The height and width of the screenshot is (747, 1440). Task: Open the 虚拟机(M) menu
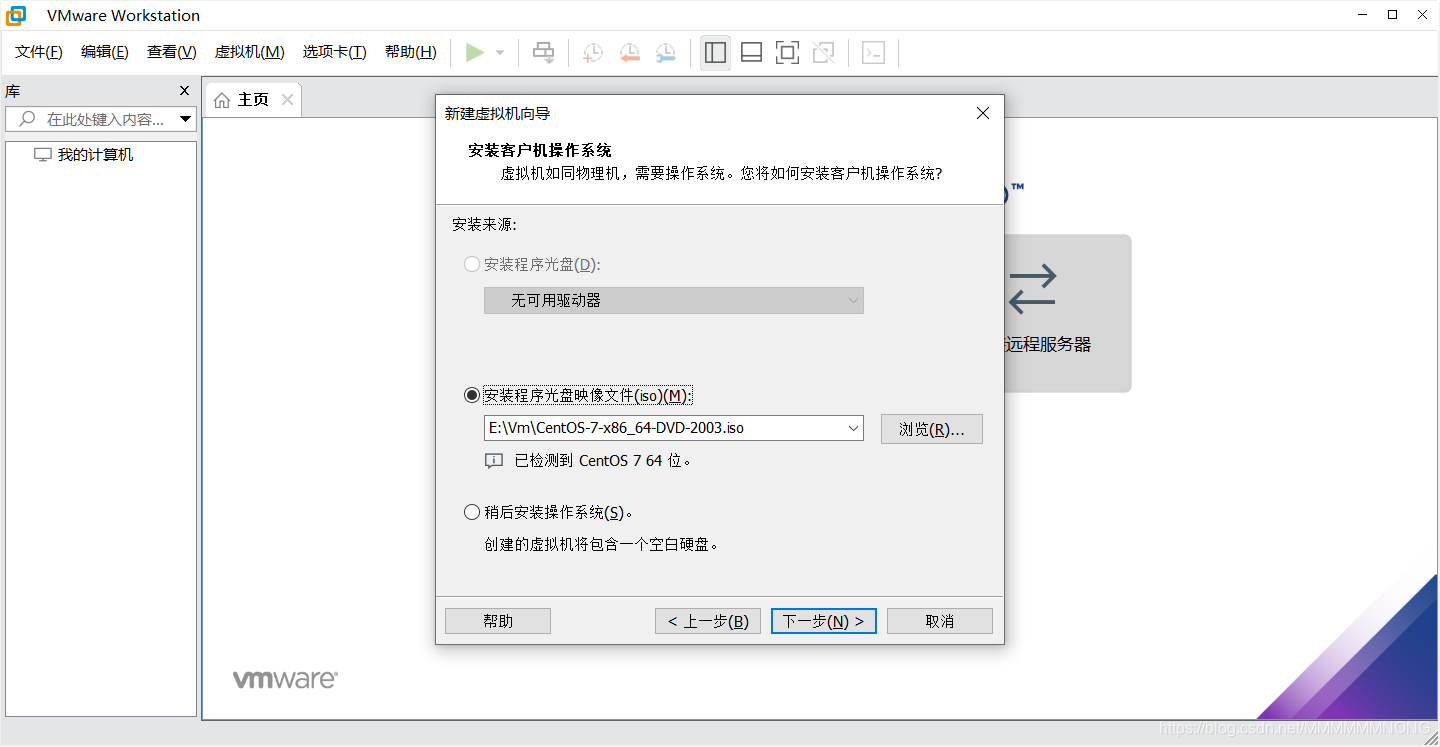pos(250,52)
